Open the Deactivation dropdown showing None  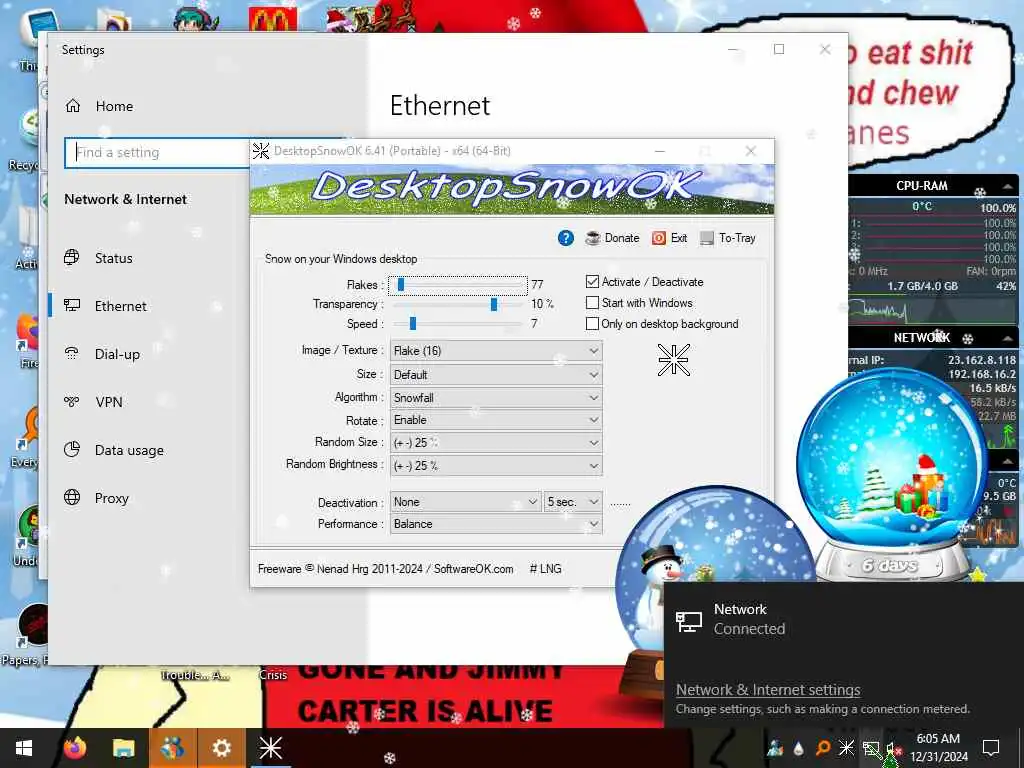(466, 502)
